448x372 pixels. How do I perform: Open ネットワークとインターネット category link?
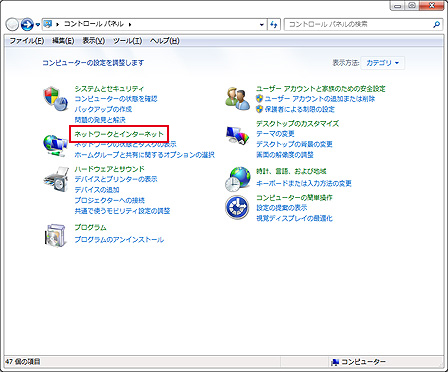coord(119,134)
